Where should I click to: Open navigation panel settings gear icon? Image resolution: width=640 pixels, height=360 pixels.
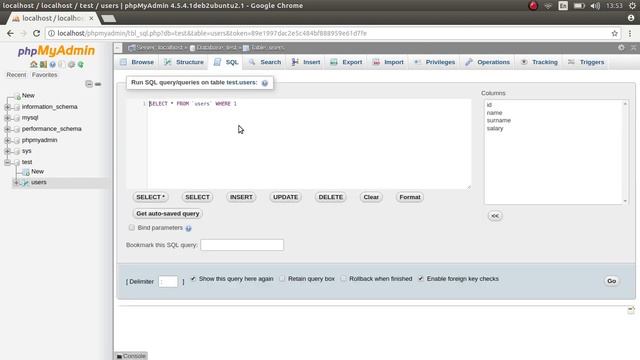71,64
